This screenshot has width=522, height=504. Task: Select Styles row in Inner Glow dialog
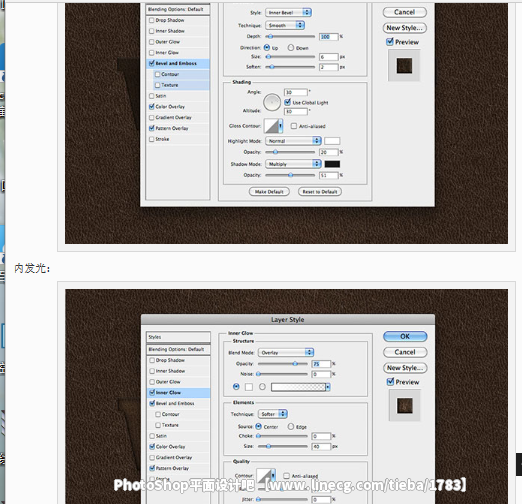[178, 337]
